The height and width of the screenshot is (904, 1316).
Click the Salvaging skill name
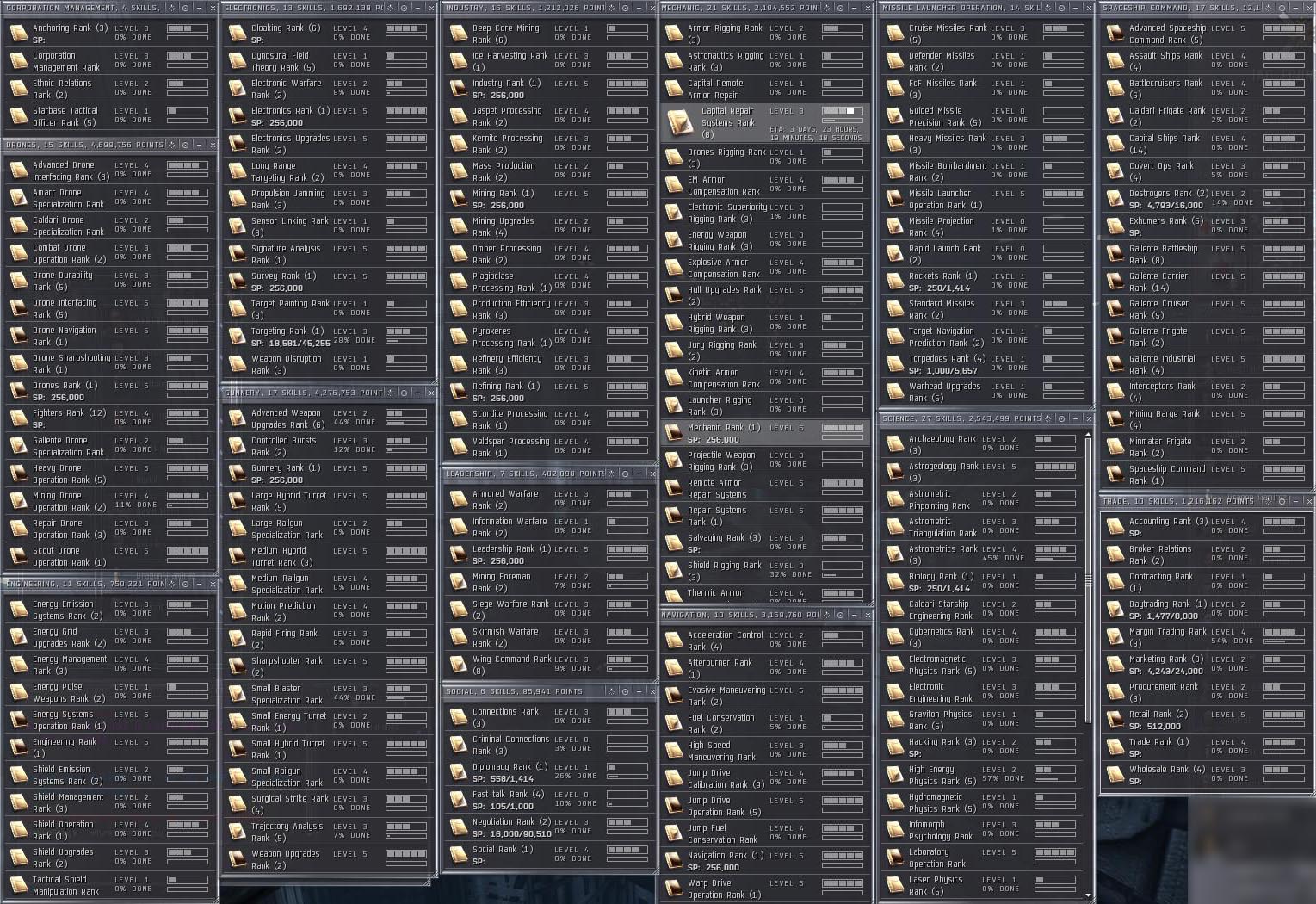(x=724, y=537)
